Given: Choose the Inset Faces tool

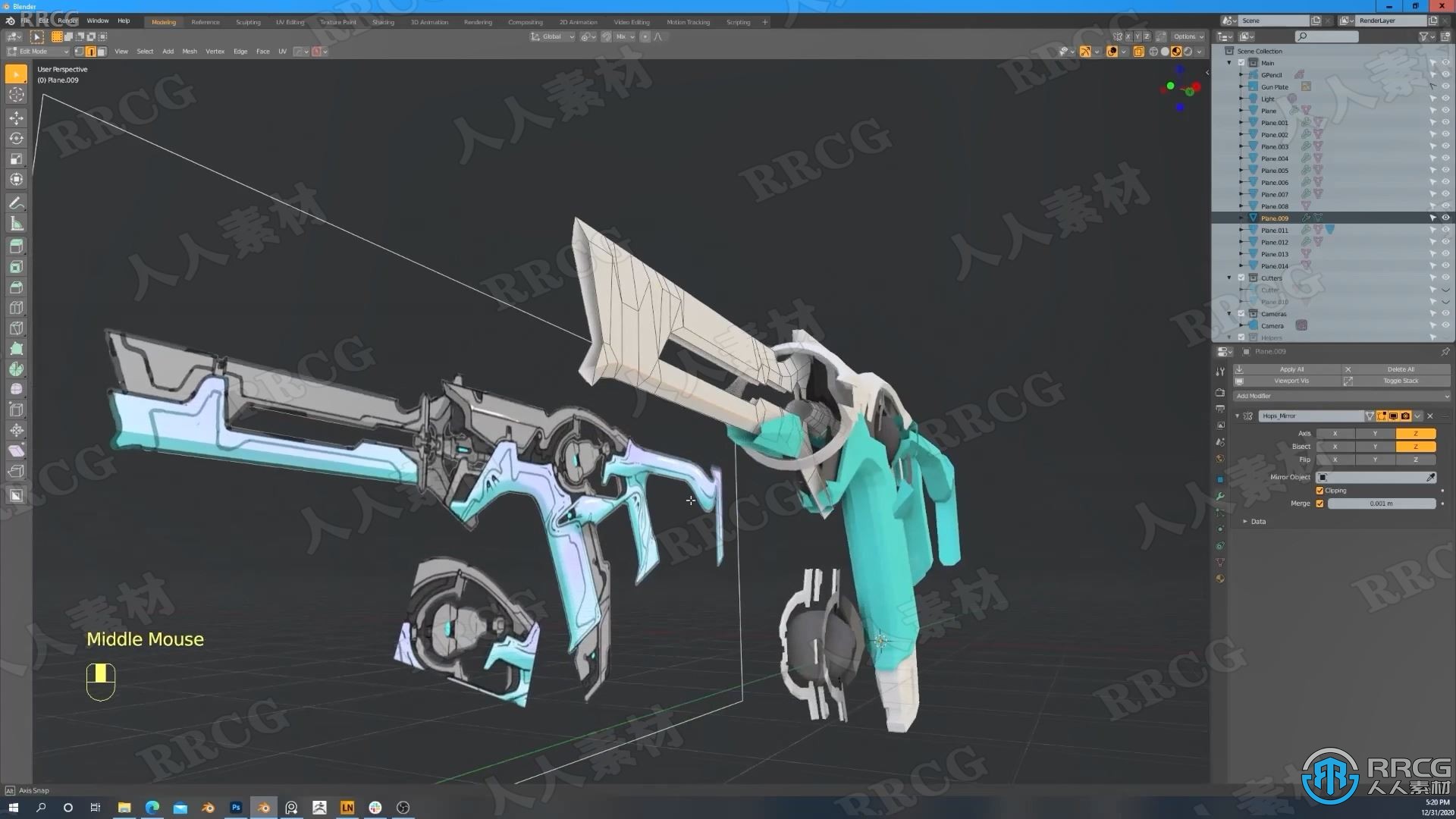Looking at the screenshot, I should point(16,266).
